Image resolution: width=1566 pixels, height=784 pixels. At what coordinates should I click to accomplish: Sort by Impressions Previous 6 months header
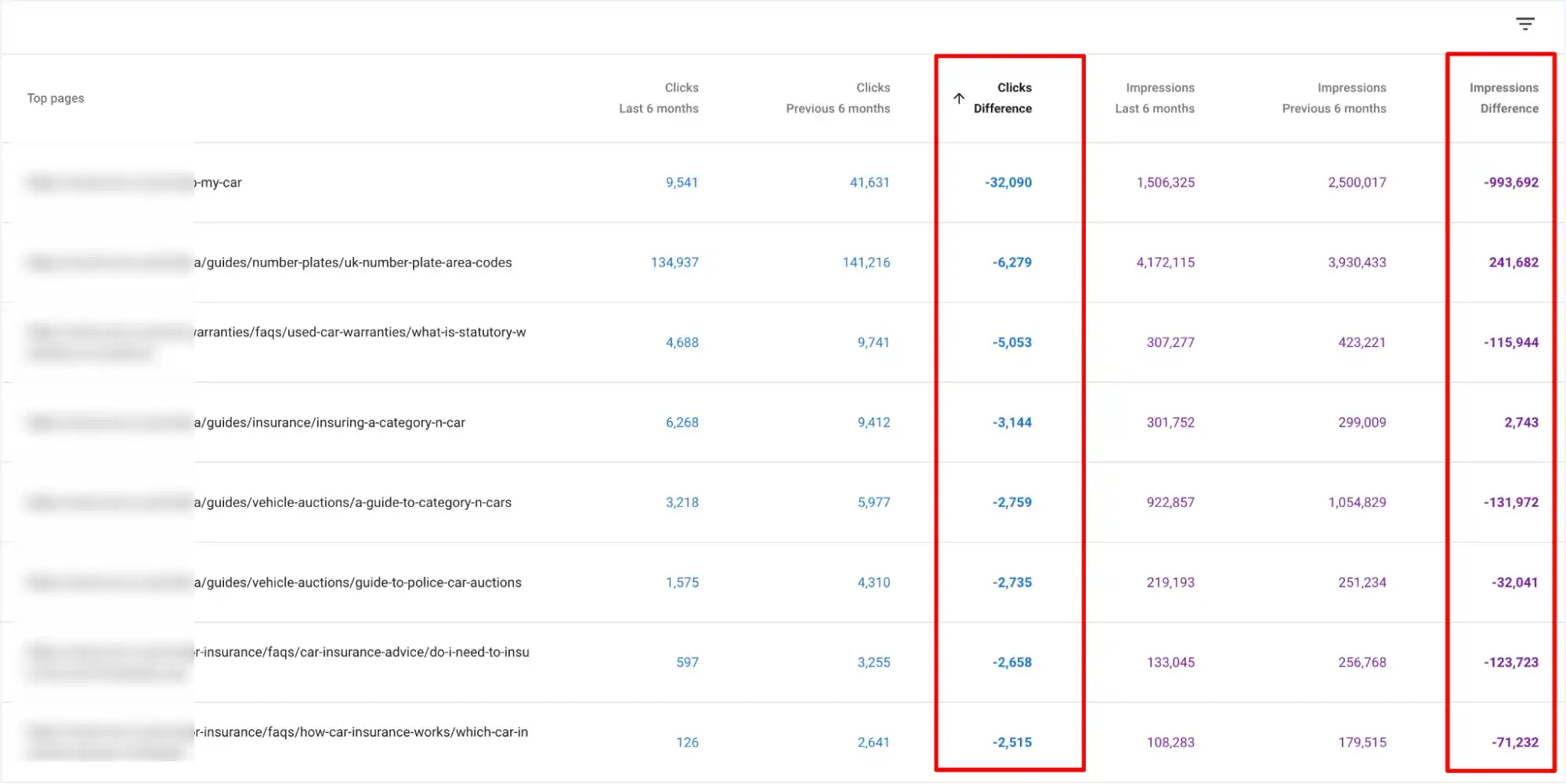tap(1333, 99)
